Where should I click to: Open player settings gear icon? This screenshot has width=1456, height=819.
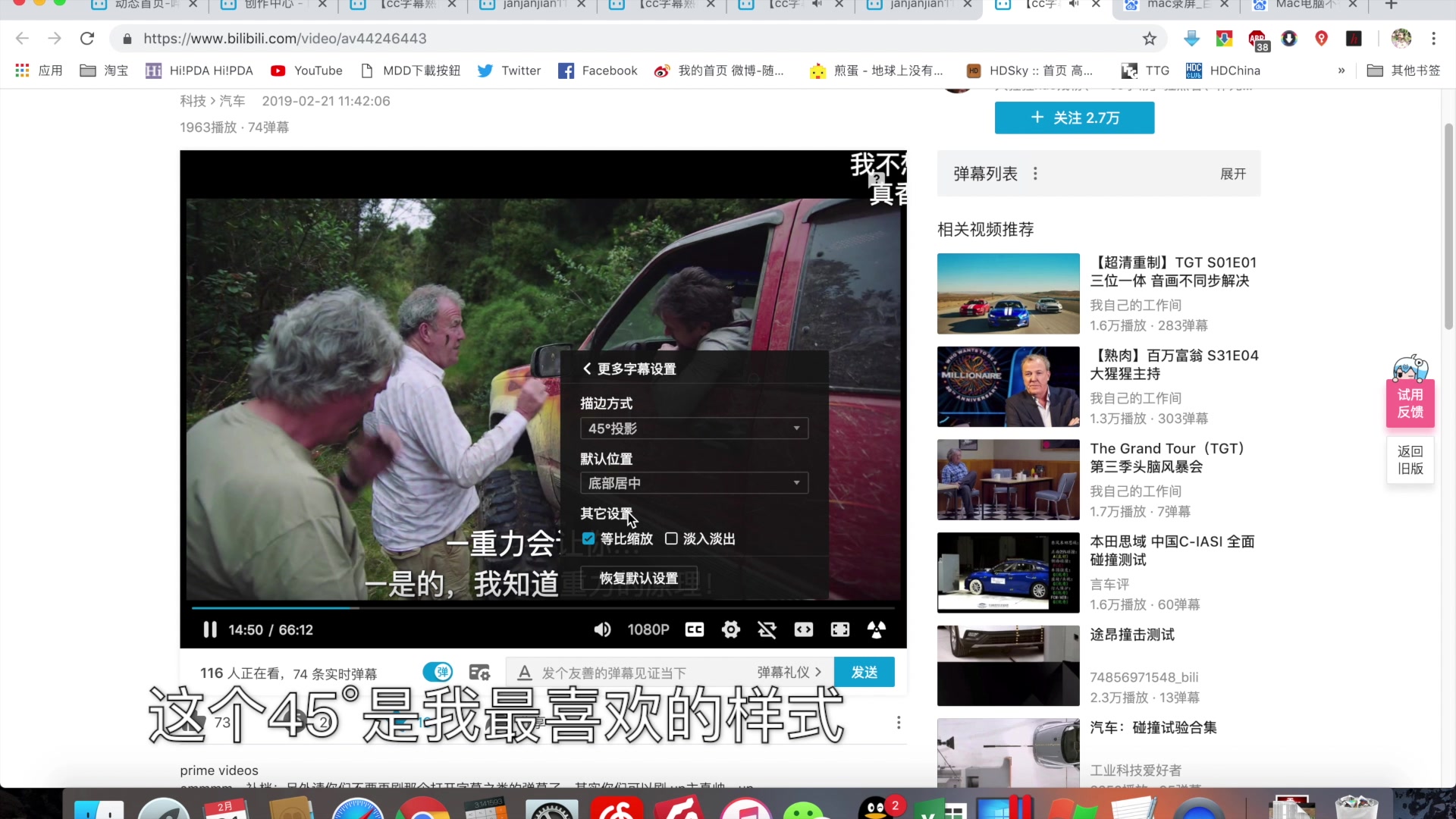point(730,629)
